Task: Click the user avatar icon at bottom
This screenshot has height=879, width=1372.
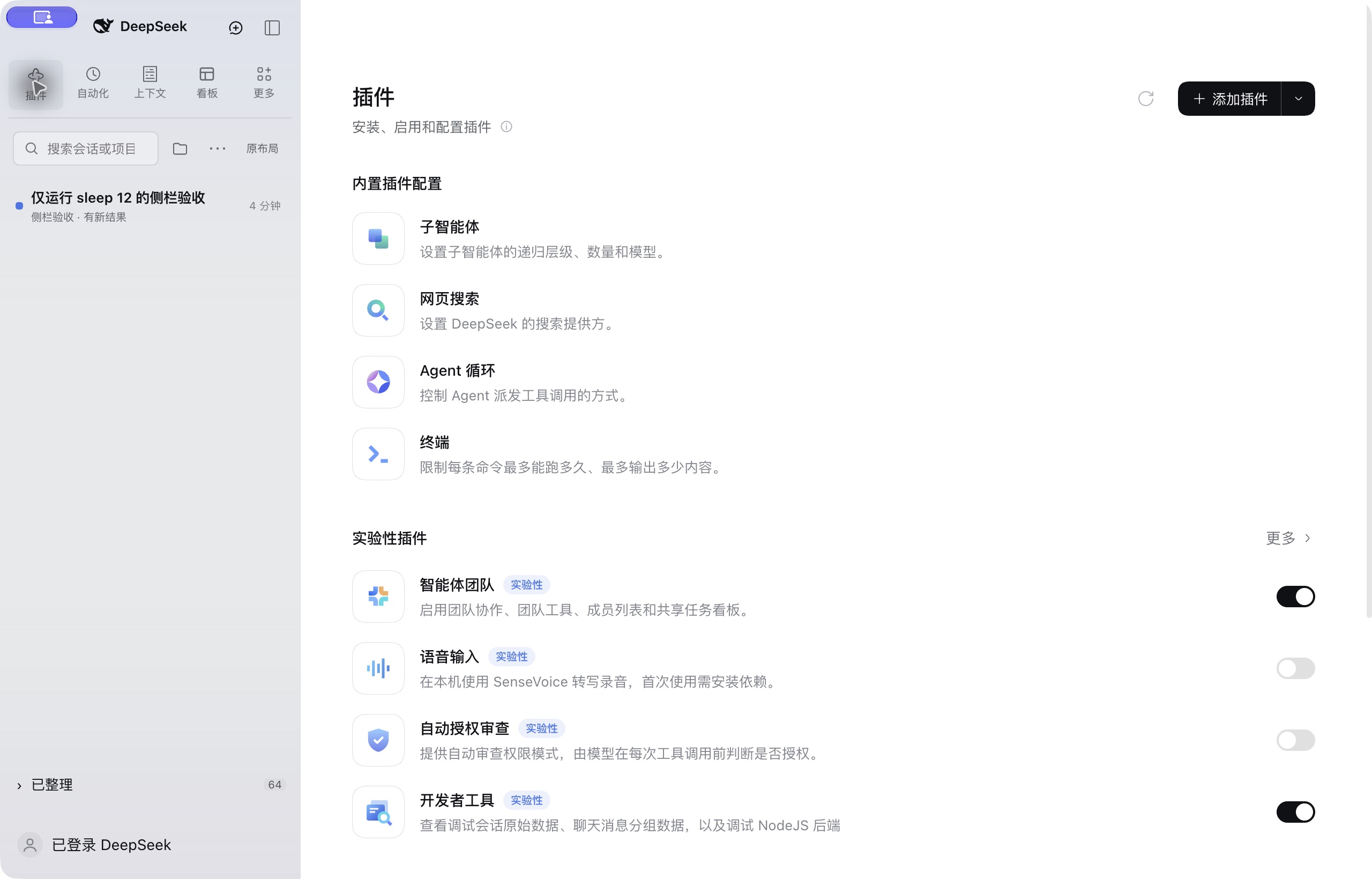Action: pos(30,845)
